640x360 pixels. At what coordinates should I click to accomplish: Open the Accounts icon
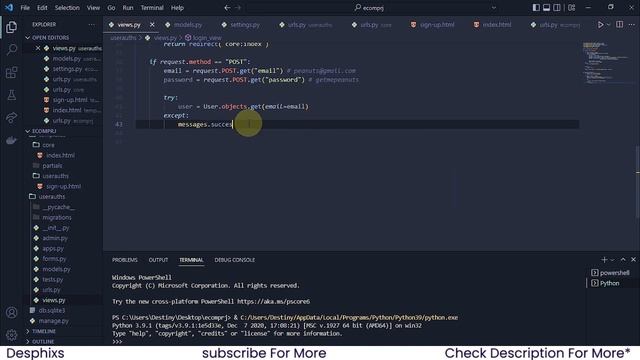[x=11, y=313]
